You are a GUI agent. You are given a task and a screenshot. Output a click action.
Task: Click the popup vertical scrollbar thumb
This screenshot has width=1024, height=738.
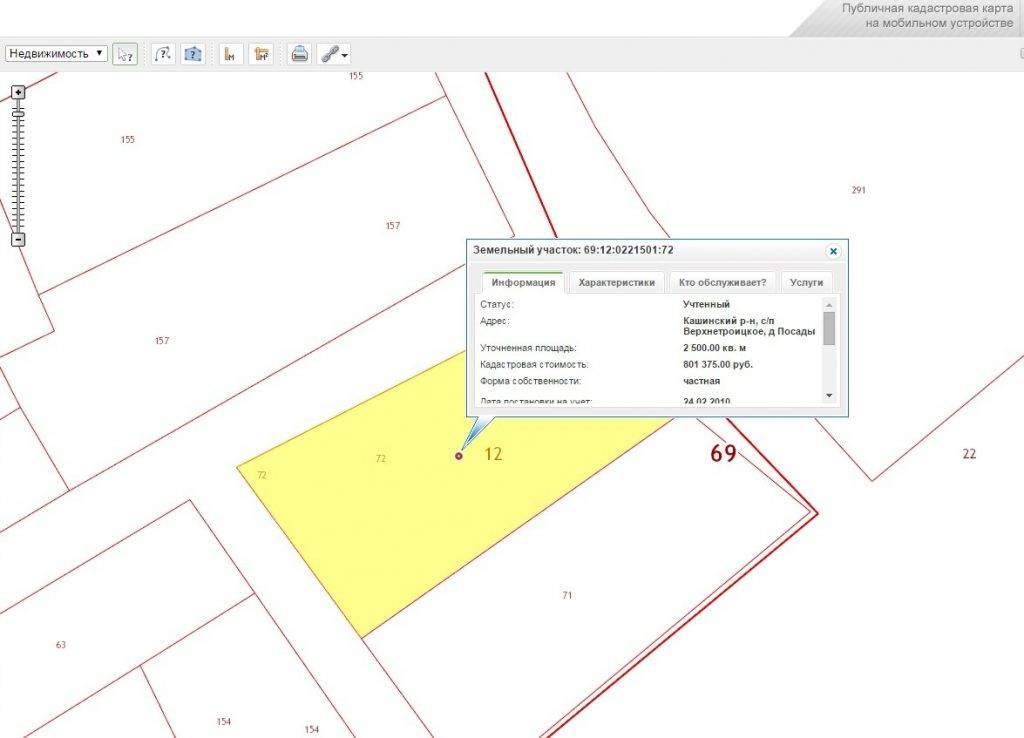pyautogui.click(x=829, y=329)
